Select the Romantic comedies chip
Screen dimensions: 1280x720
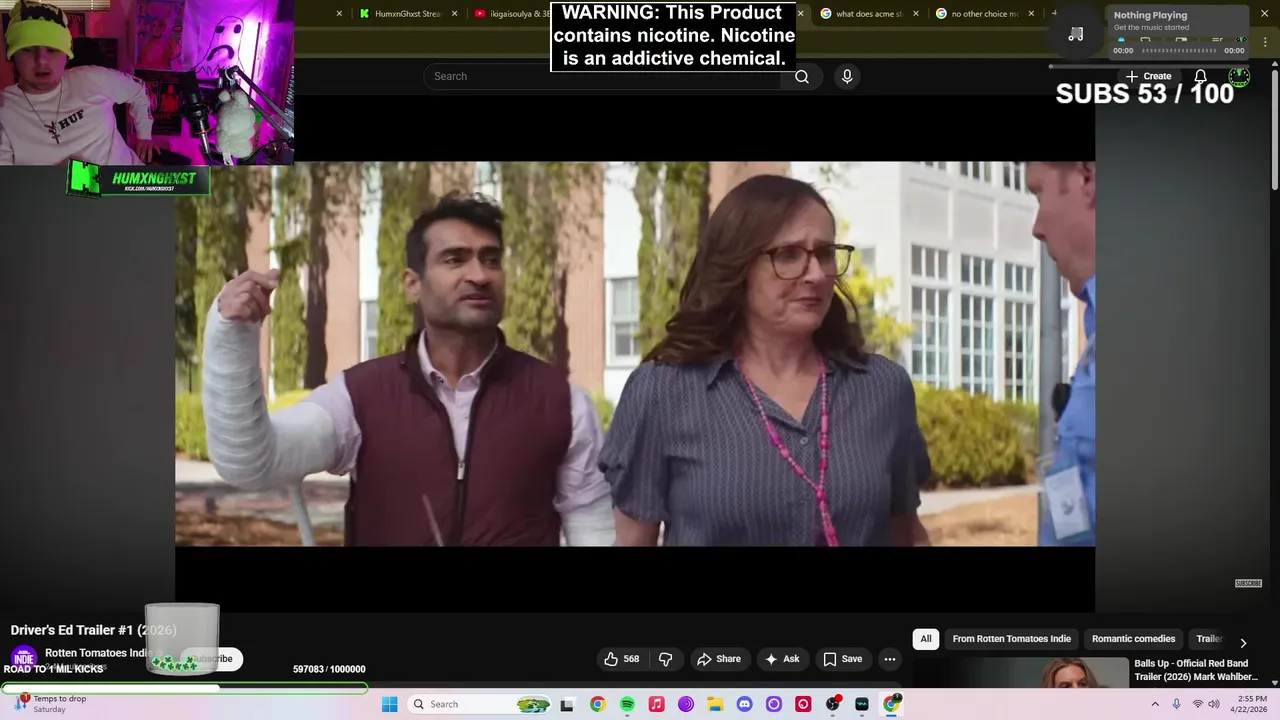pyautogui.click(x=1133, y=639)
